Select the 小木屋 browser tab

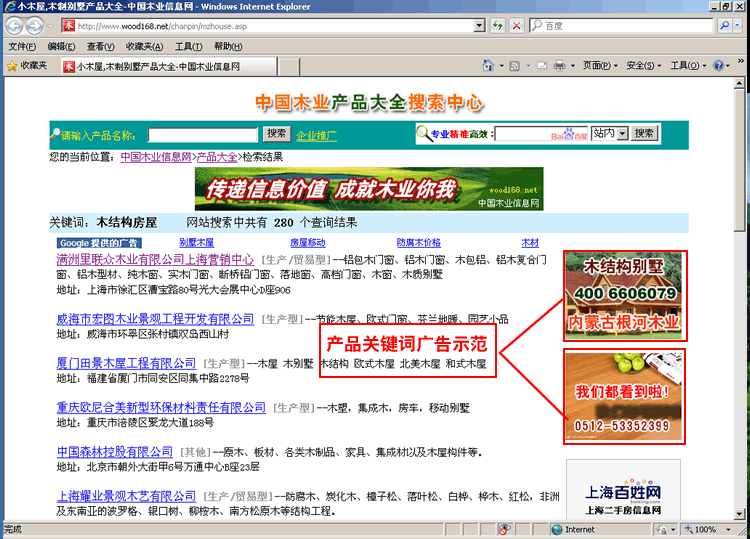pyautogui.click(x=150, y=66)
